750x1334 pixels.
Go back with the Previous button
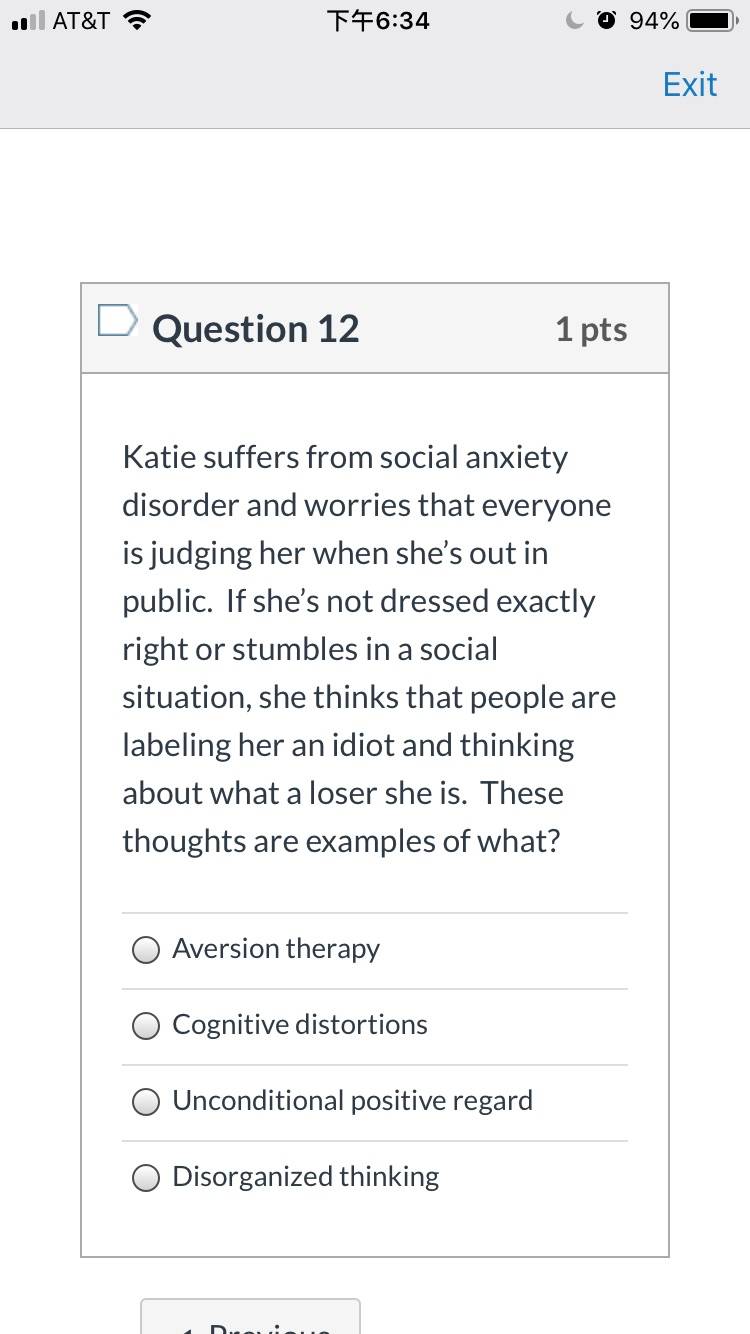(x=250, y=1316)
